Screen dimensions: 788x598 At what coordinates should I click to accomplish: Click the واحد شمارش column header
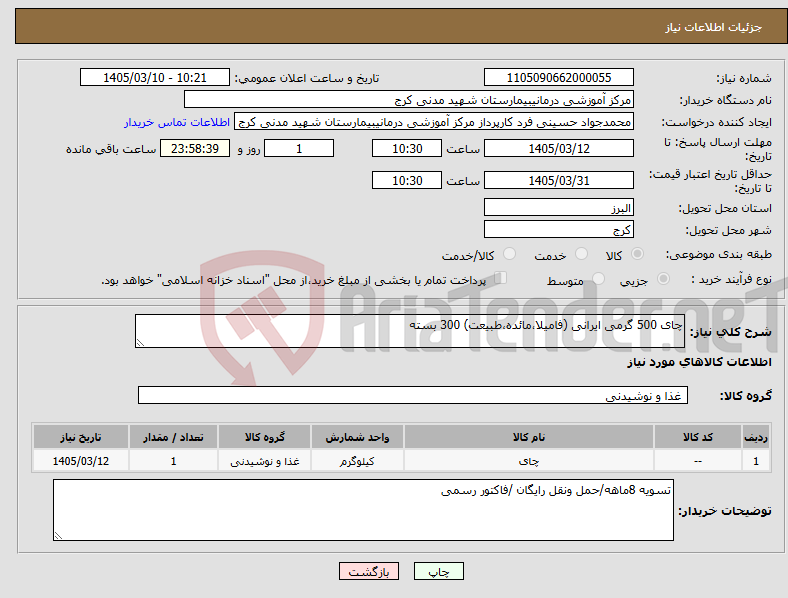coord(357,437)
